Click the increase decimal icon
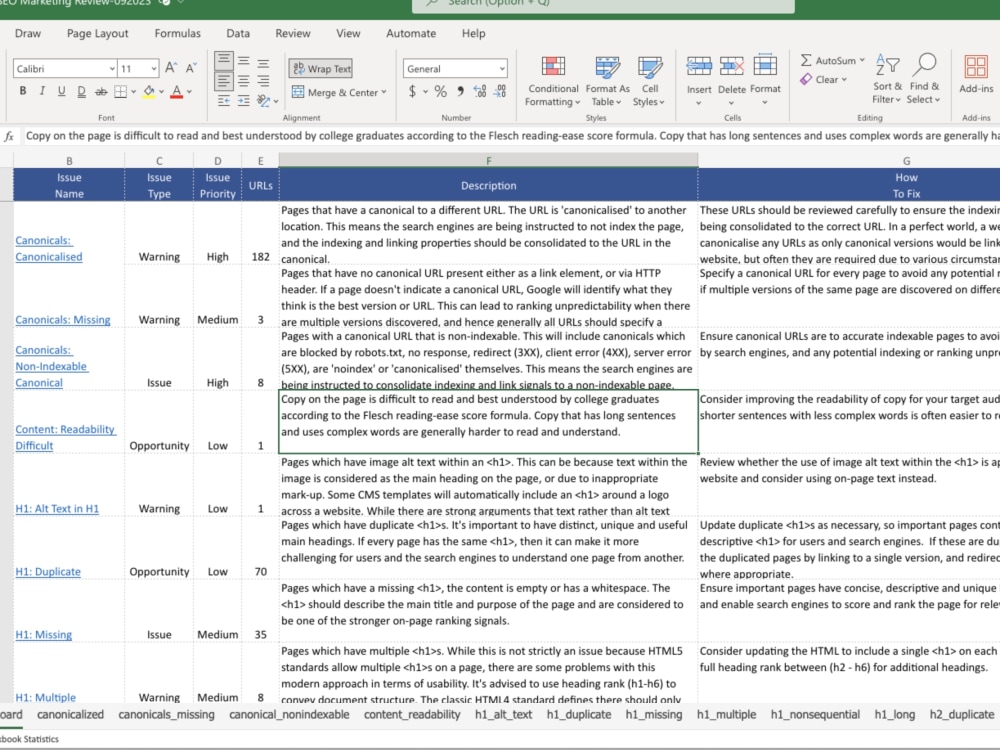The image size is (1000, 750). 480,91
